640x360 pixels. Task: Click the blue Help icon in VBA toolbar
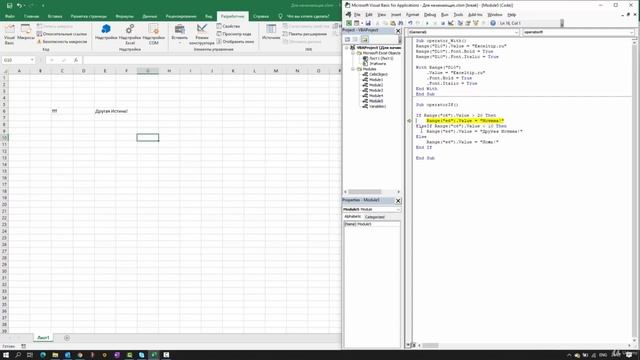click(x=493, y=23)
